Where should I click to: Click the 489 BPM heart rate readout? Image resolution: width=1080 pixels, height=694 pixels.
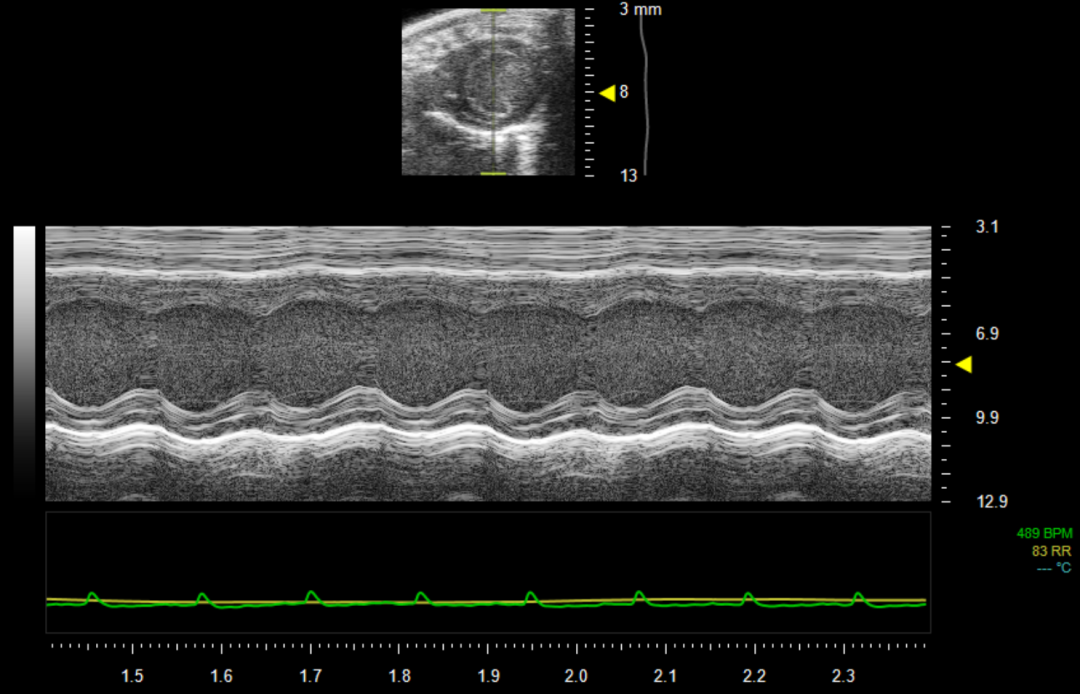coord(1044,533)
